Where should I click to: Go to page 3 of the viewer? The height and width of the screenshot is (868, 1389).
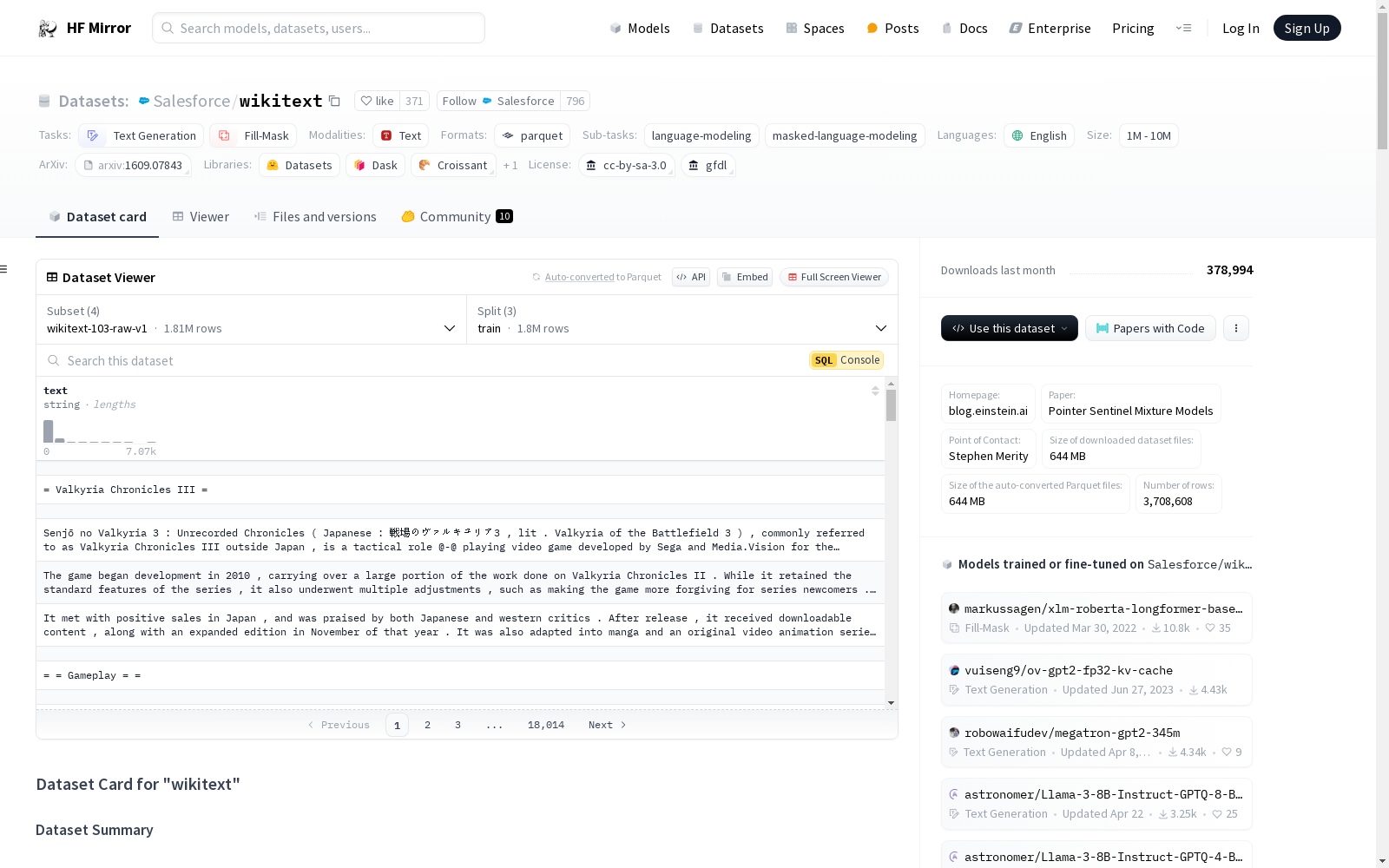coord(458,726)
